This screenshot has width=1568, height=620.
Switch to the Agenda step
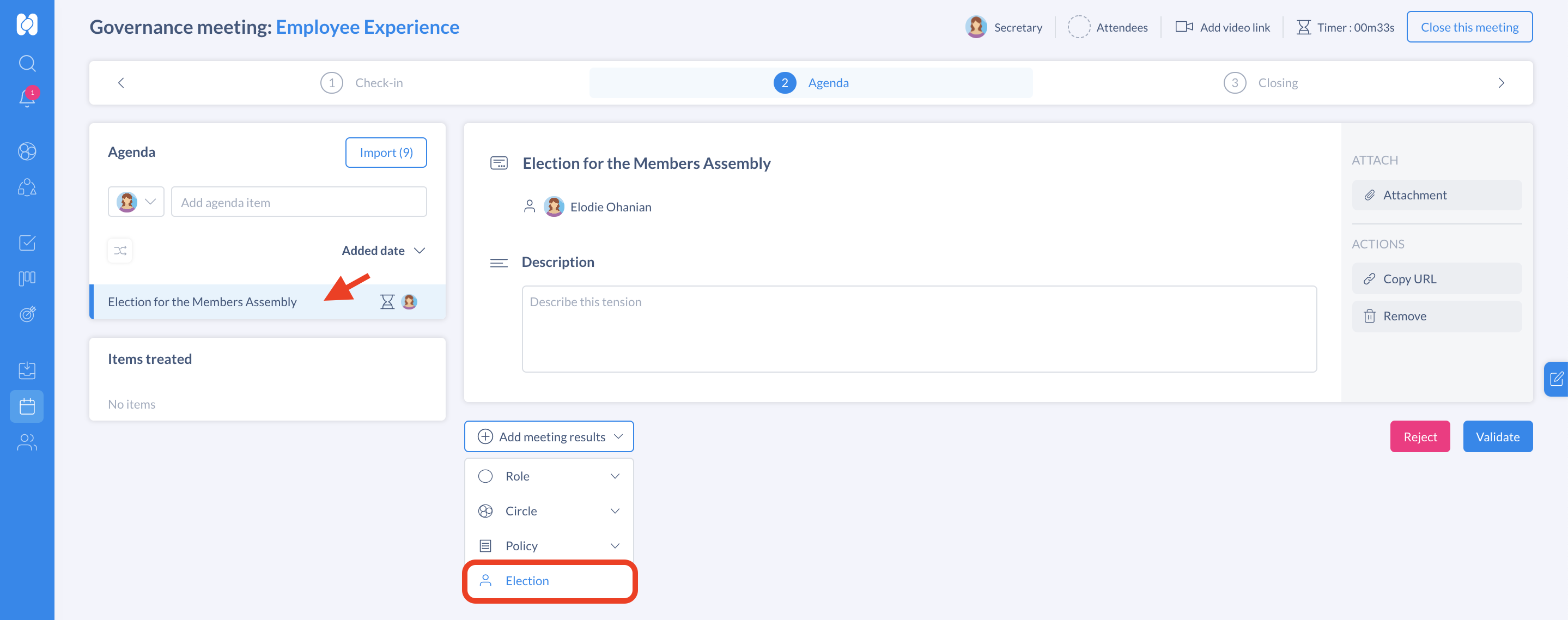click(811, 83)
